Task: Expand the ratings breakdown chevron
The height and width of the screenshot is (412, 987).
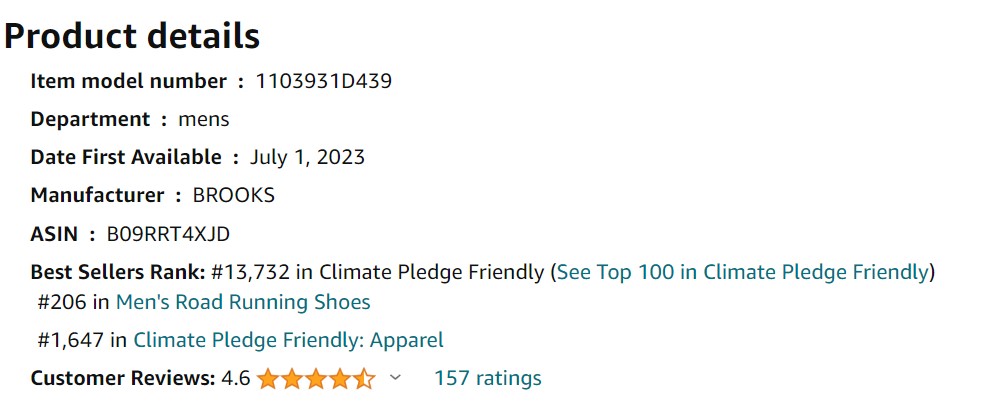Action: click(395, 378)
